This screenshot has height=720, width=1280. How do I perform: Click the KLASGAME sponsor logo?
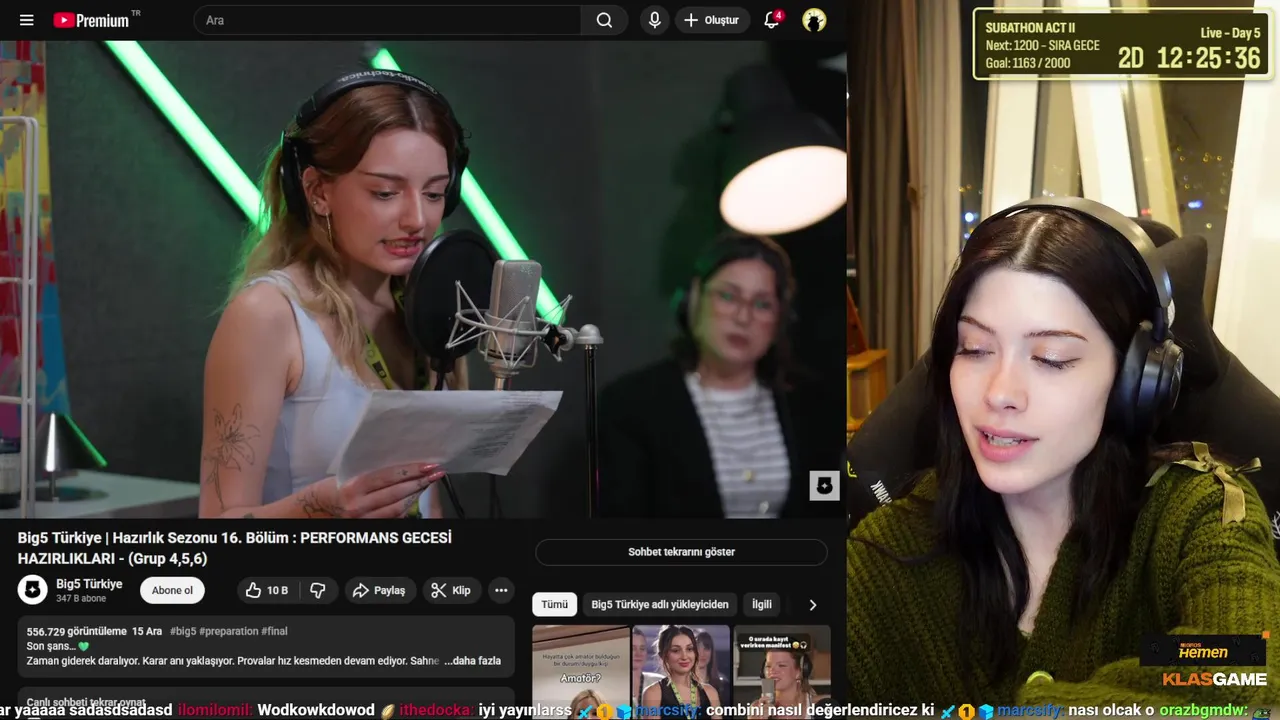pyautogui.click(x=1214, y=679)
